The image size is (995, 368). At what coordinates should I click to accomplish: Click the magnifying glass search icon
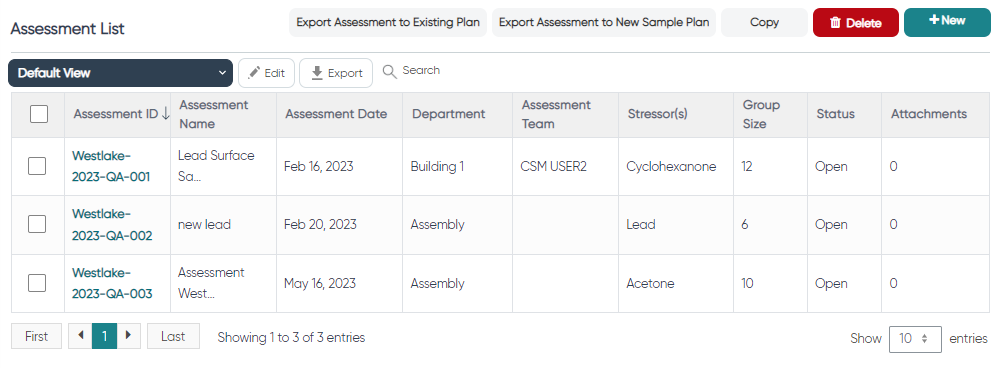tap(390, 70)
